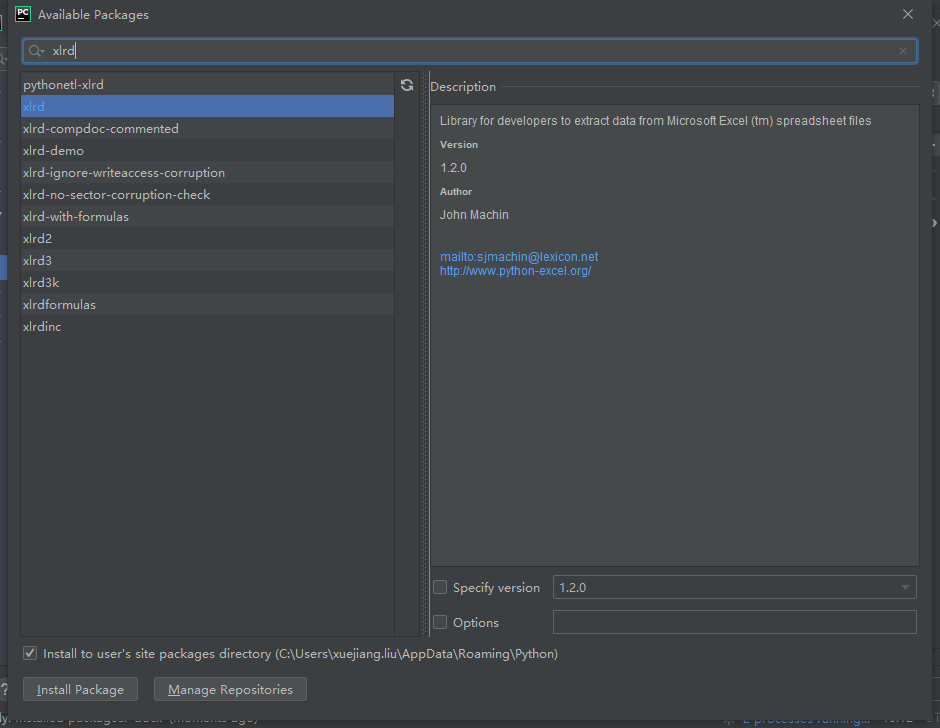Viewport: 940px width, 728px height.
Task: Click the library description sentence
Action: click(655, 121)
